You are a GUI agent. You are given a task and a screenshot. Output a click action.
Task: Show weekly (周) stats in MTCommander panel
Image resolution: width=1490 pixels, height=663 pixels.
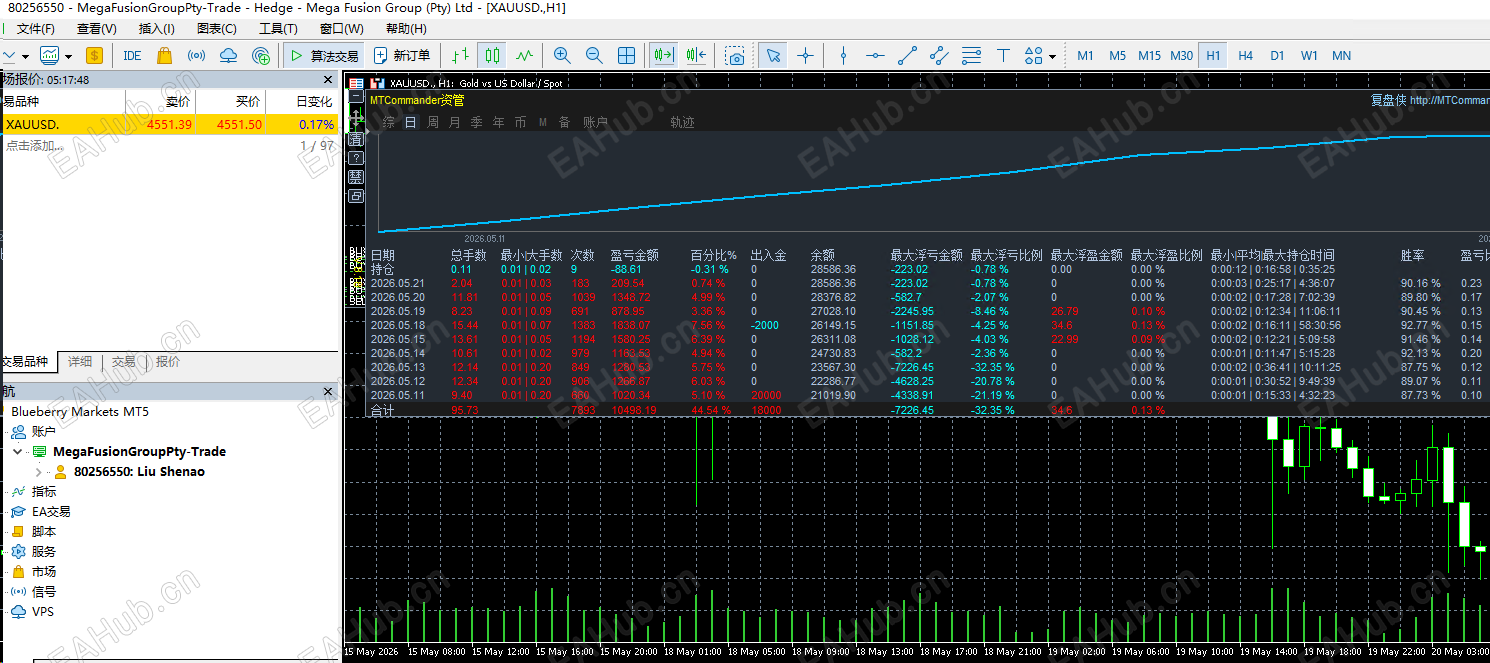tap(433, 122)
